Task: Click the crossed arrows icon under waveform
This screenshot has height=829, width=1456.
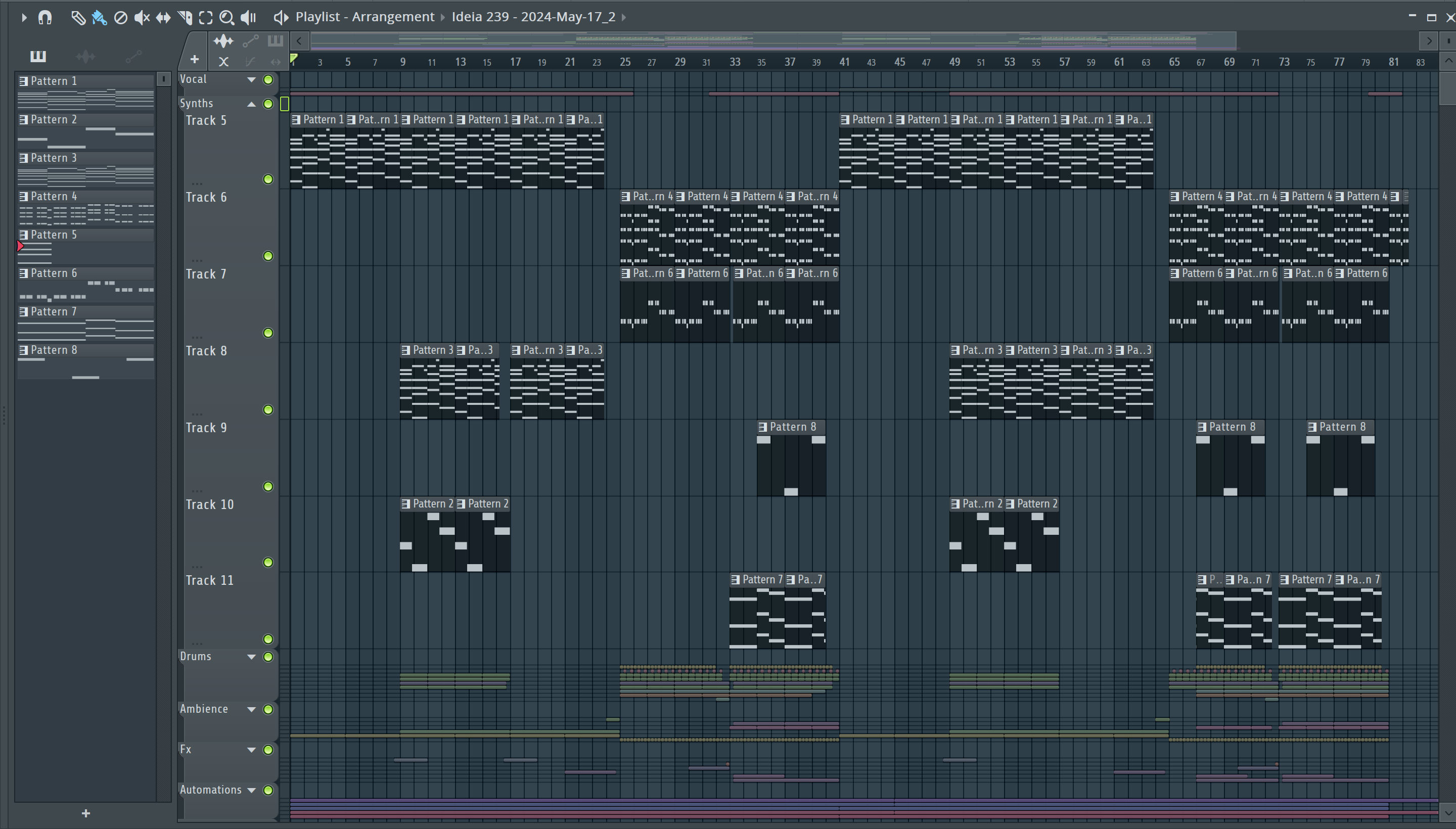Action: (223, 62)
